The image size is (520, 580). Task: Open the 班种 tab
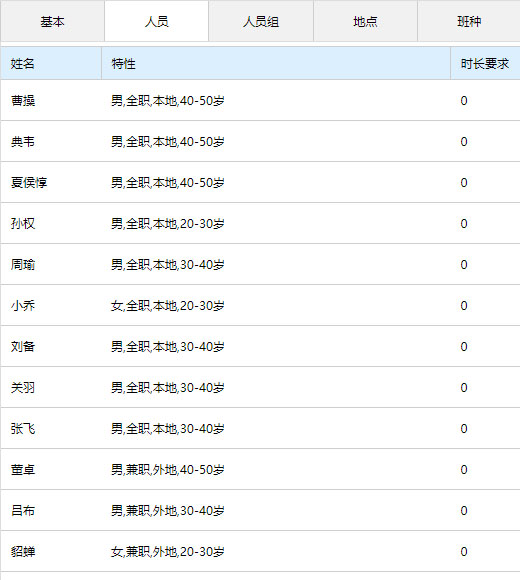[x=469, y=21]
